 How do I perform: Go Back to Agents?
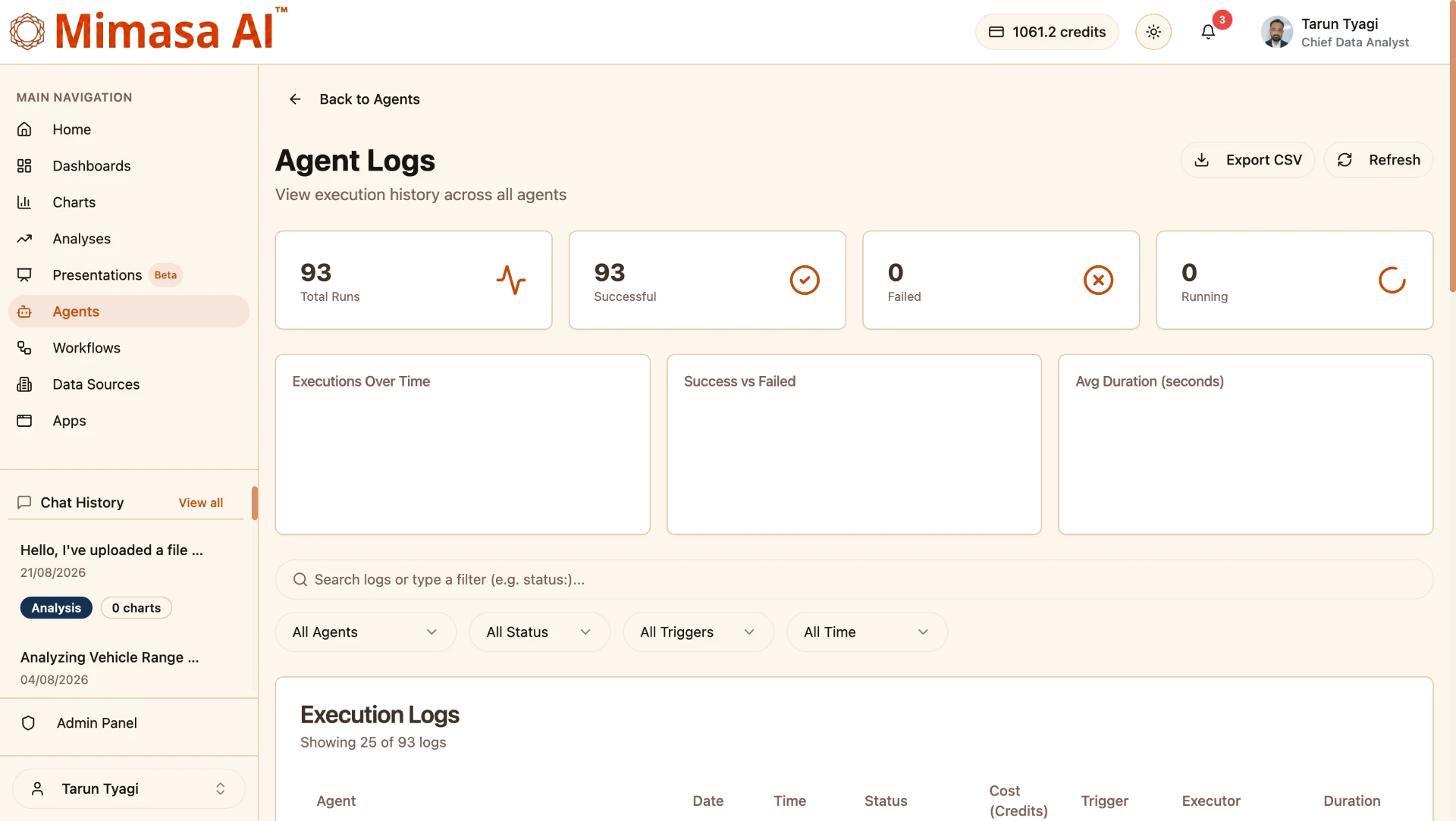(369, 99)
